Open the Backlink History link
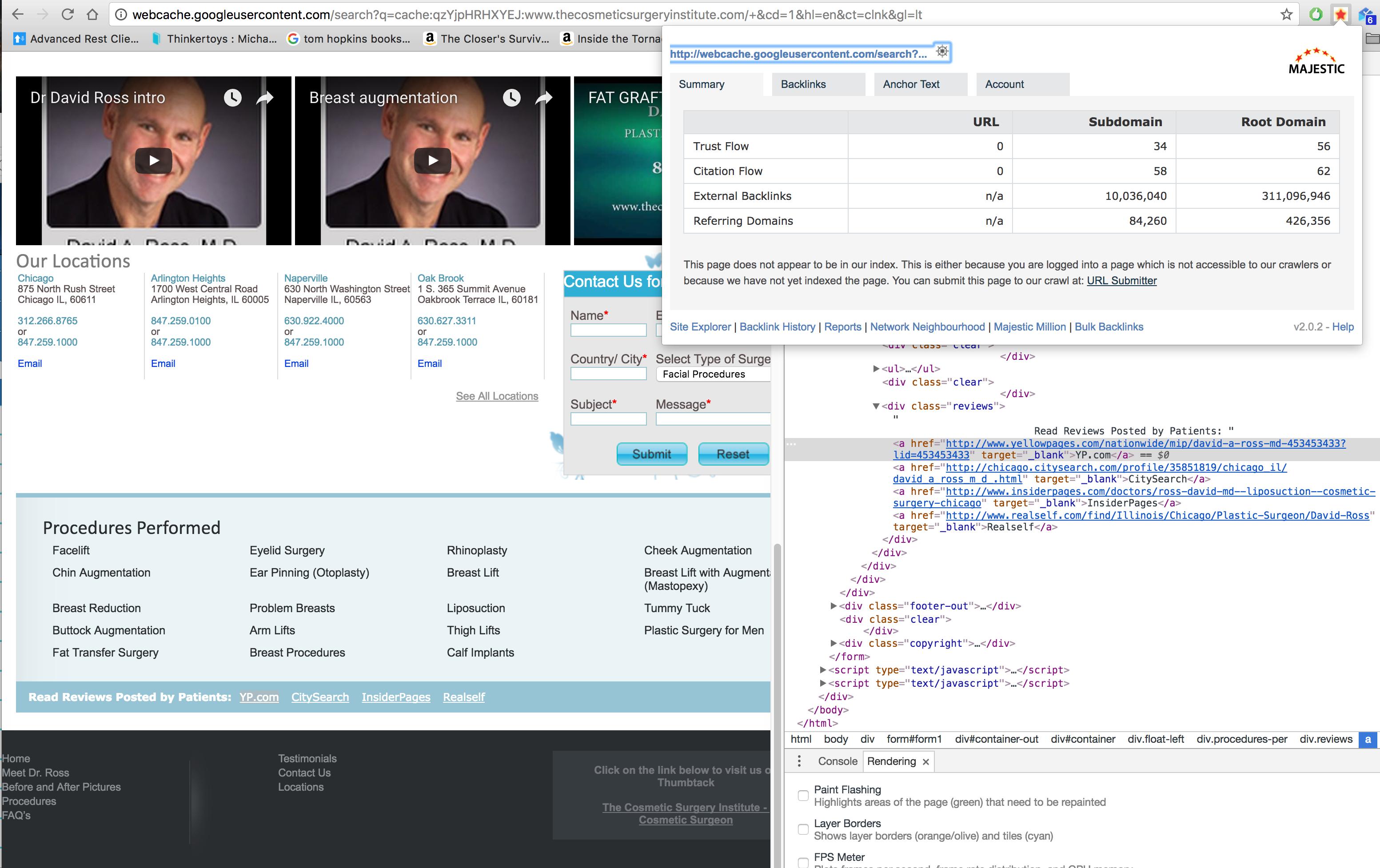1380x868 pixels. [x=777, y=326]
